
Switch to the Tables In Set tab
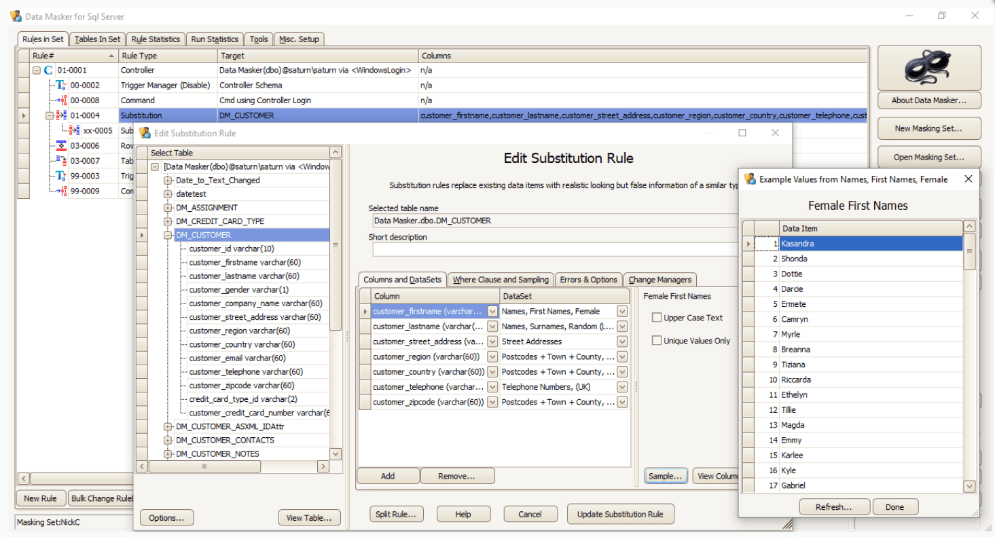[97, 39]
